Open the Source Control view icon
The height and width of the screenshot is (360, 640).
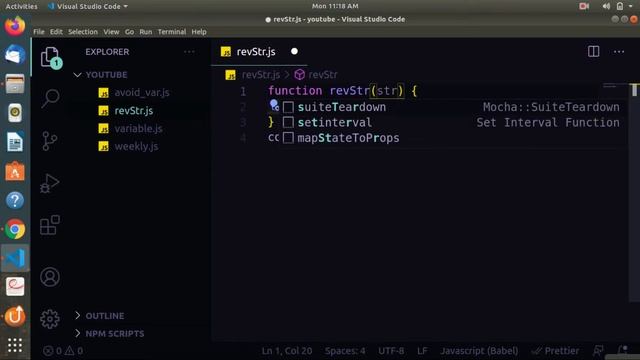pyautogui.click(x=49, y=141)
